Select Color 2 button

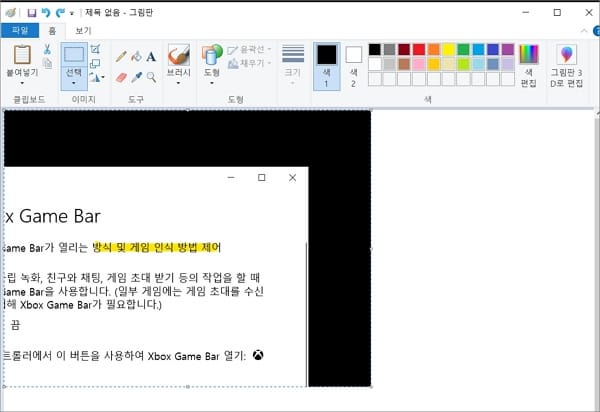tap(354, 67)
